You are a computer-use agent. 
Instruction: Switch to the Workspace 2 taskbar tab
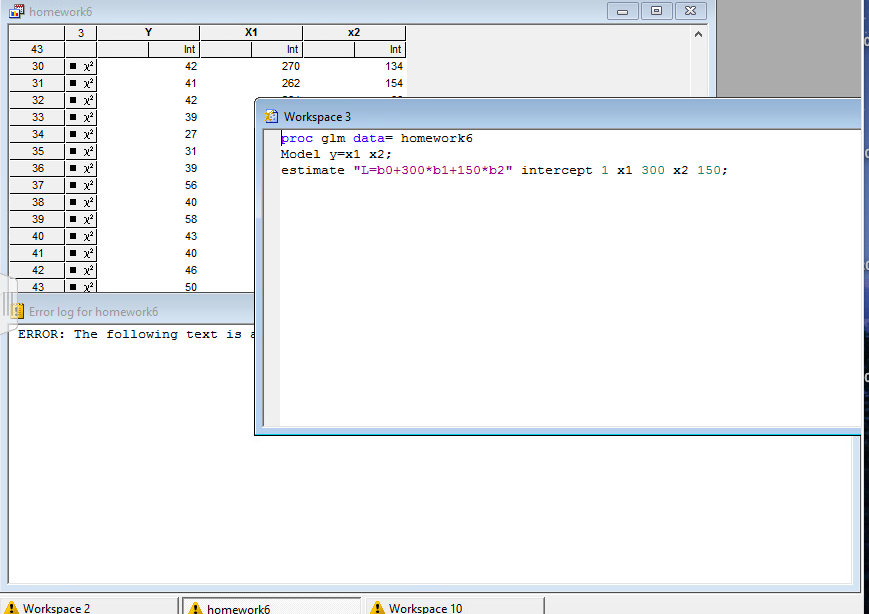click(x=60, y=607)
